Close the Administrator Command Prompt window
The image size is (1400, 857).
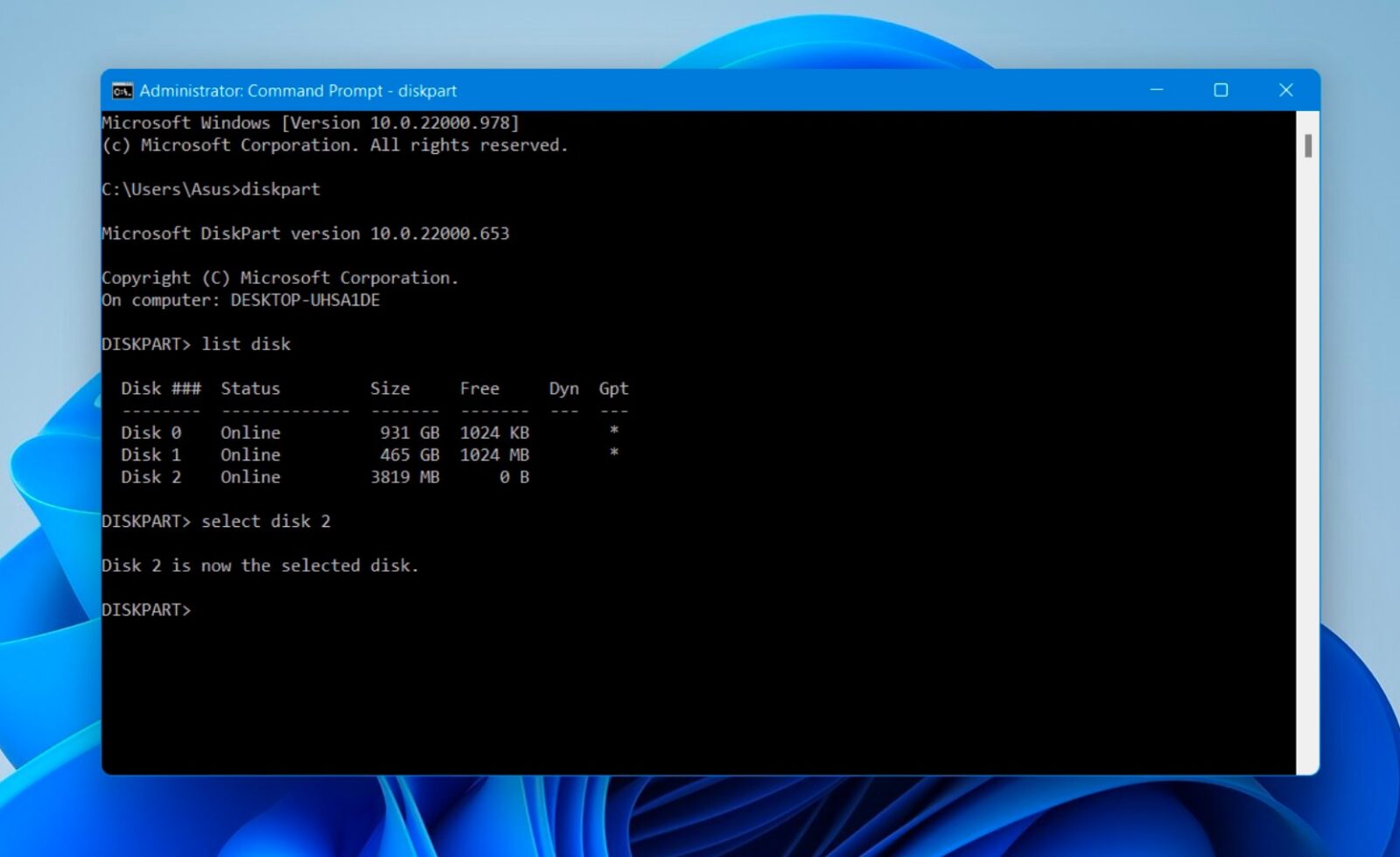click(1285, 90)
